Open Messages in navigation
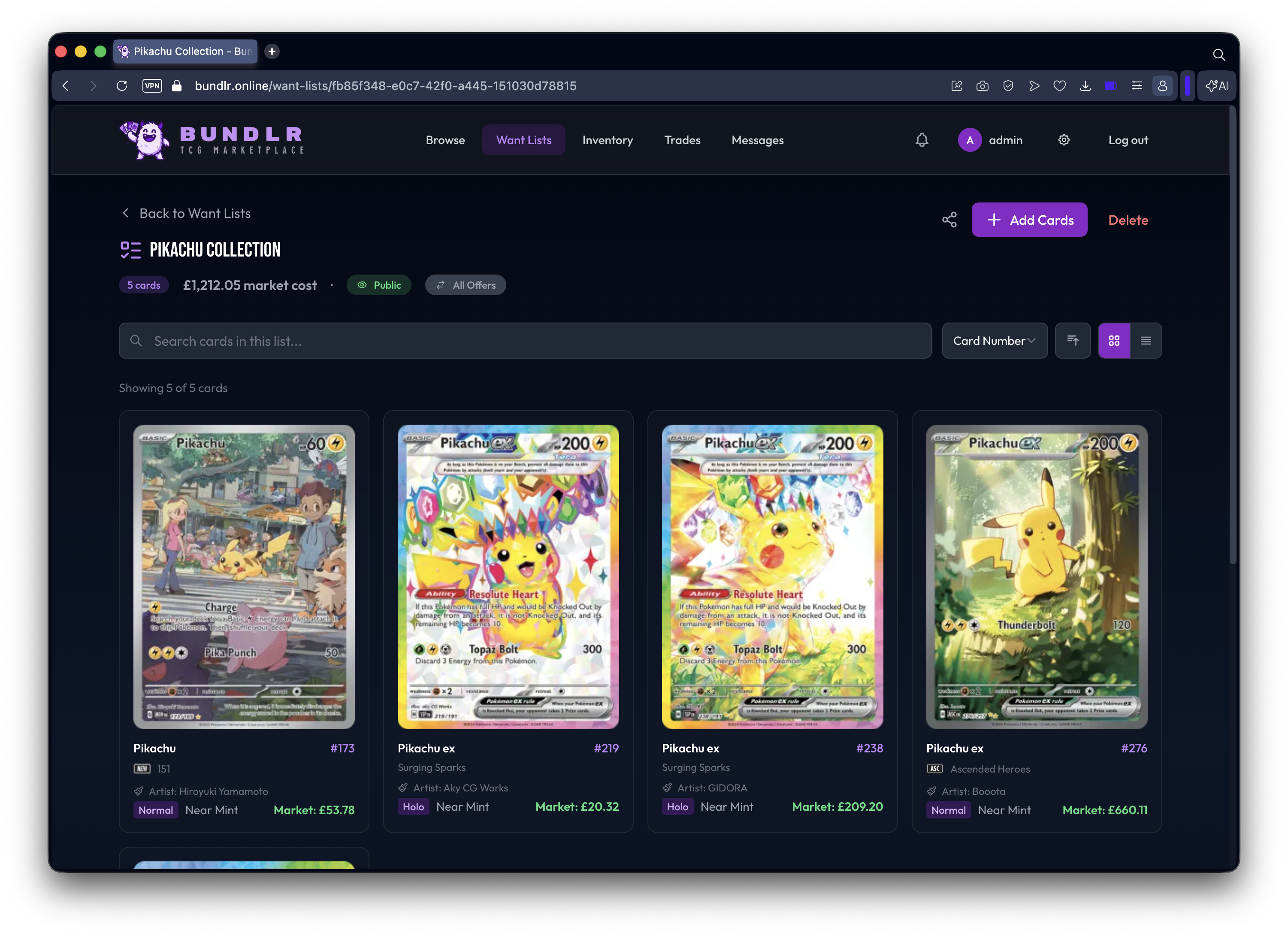Viewport: 1288px width, 936px height. 758,140
